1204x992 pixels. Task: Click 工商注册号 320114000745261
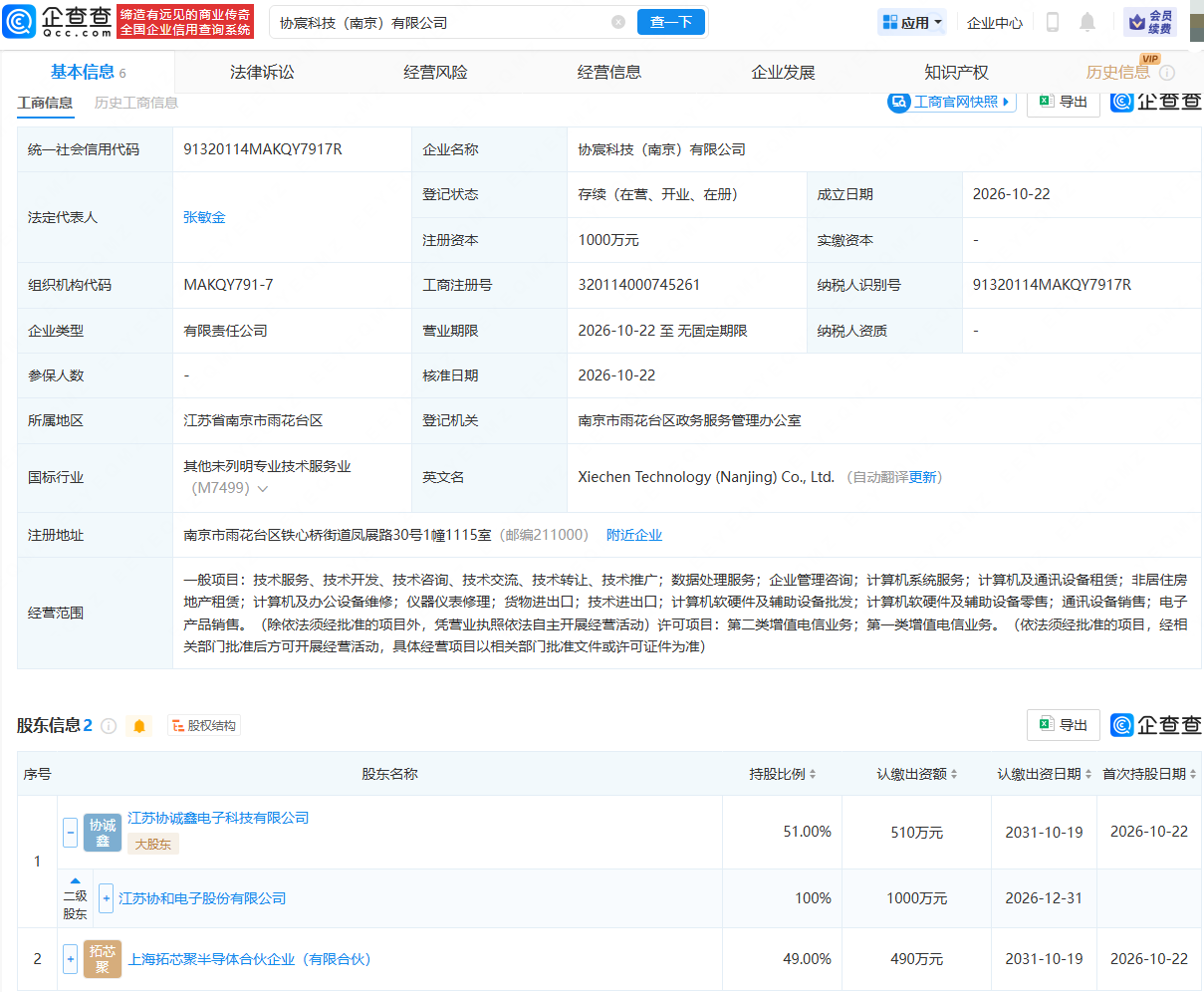(x=639, y=285)
